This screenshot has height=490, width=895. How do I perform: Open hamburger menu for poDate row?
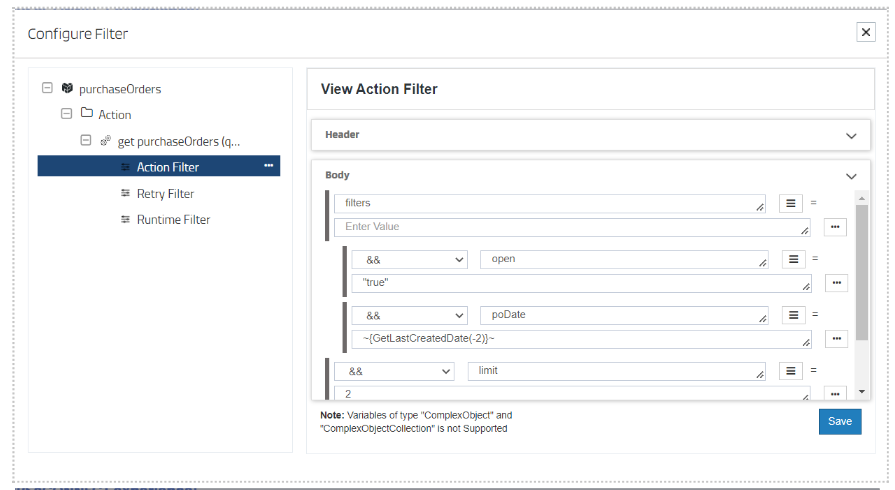793,315
